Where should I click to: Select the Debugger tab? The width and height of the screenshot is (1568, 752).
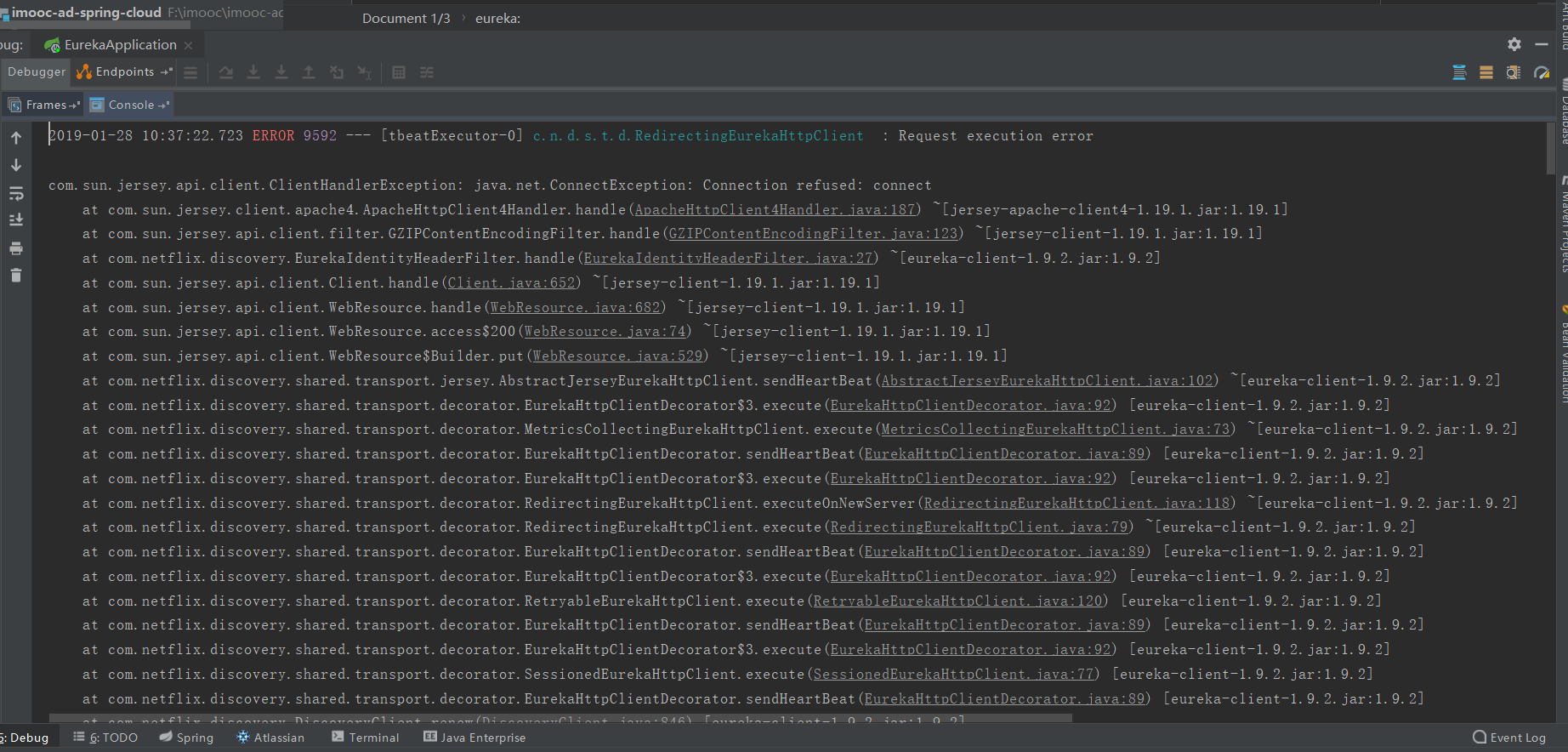(36, 72)
